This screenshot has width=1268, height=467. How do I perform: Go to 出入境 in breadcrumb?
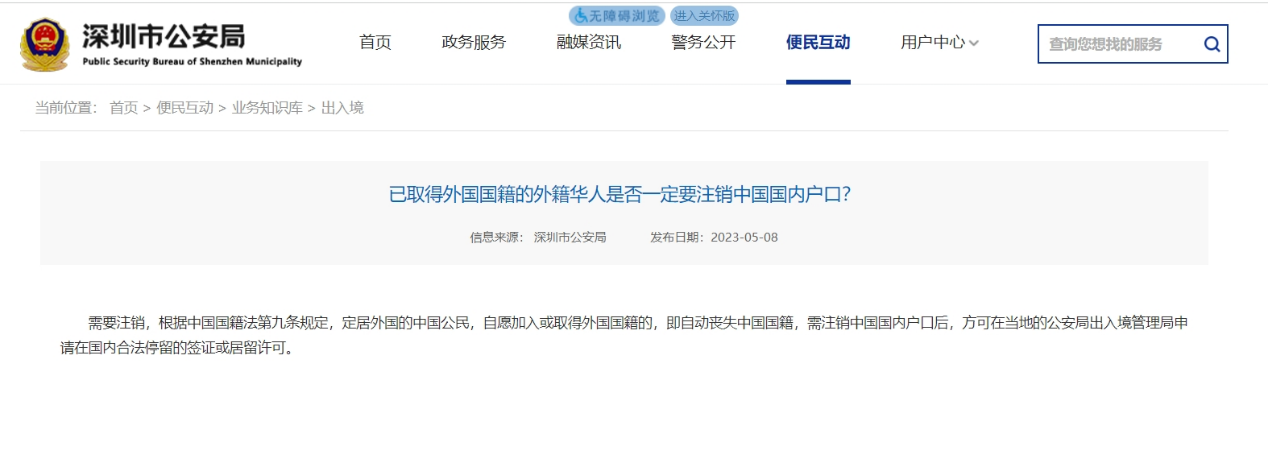[x=342, y=108]
